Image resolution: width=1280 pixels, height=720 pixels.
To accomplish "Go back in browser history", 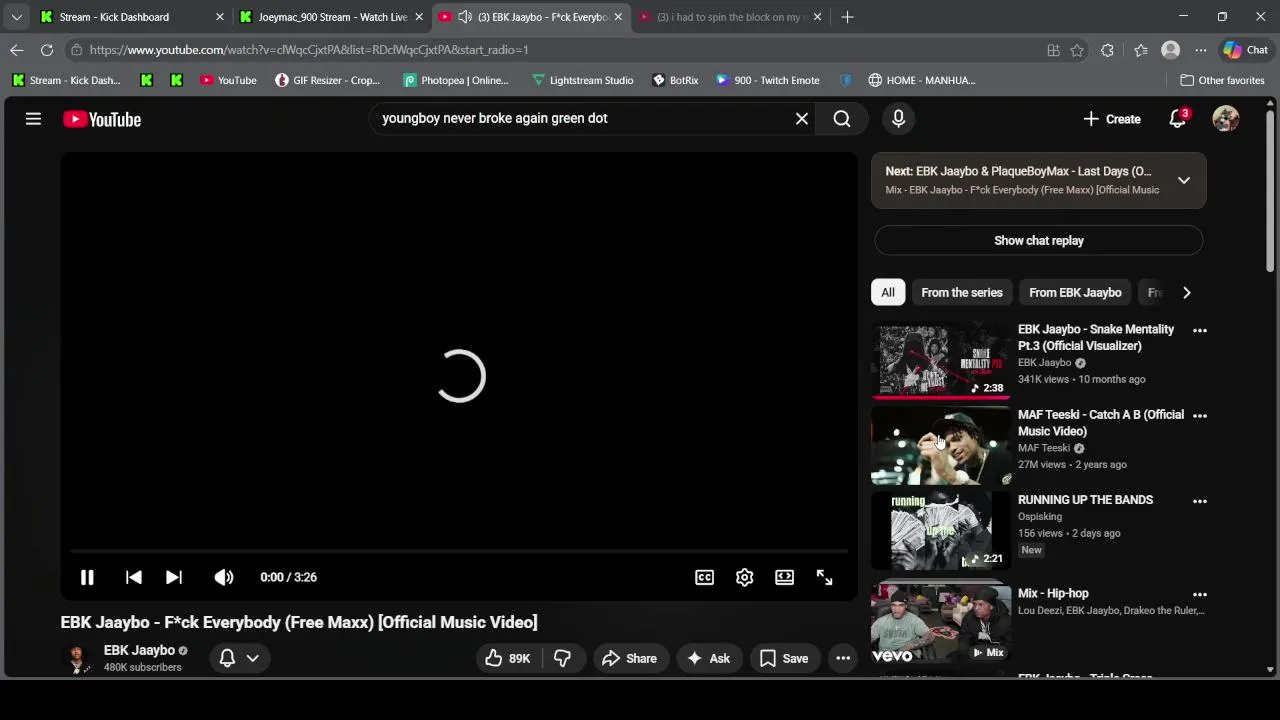I will pos(17,50).
